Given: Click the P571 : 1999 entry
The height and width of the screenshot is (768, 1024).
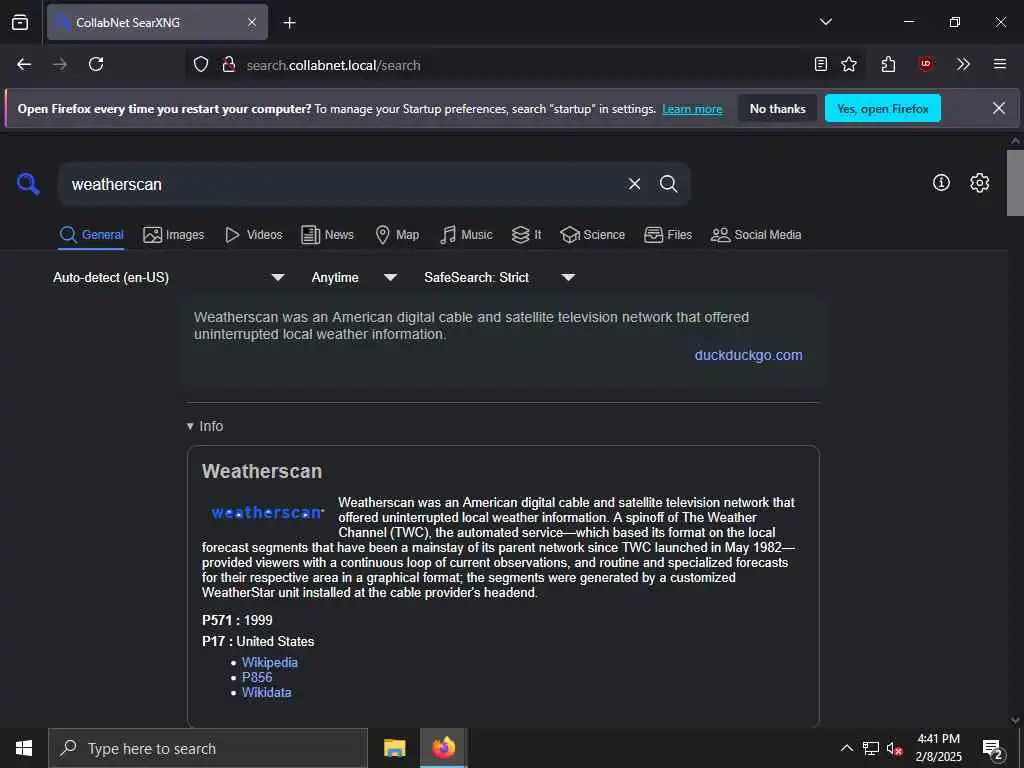Looking at the screenshot, I should 237,620.
